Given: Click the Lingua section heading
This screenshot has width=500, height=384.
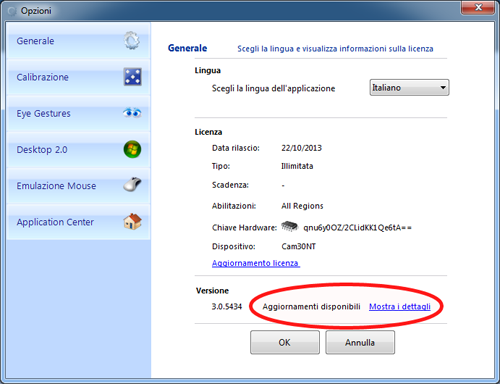Looking at the screenshot, I should [208, 70].
